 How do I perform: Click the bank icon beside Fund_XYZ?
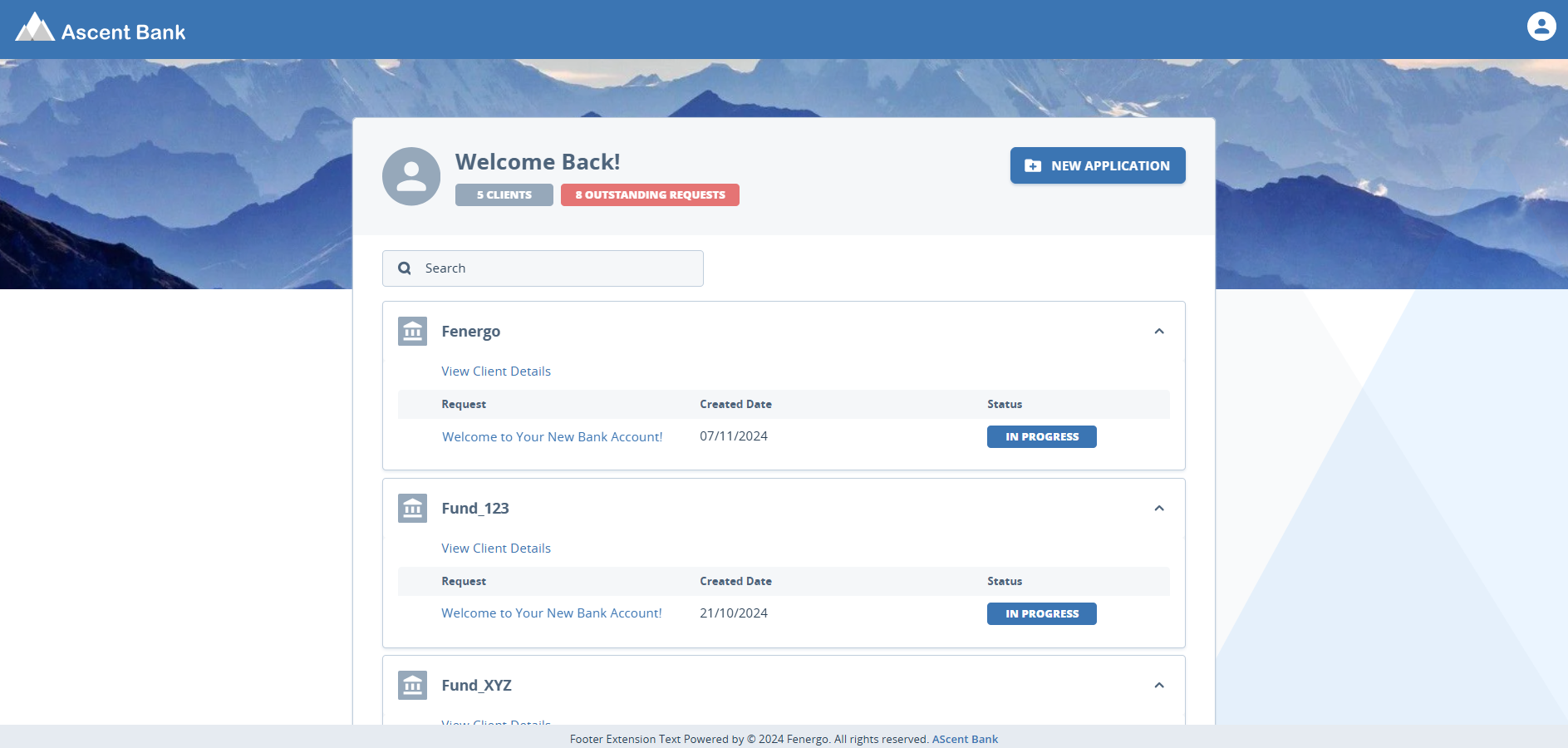pyautogui.click(x=411, y=685)
